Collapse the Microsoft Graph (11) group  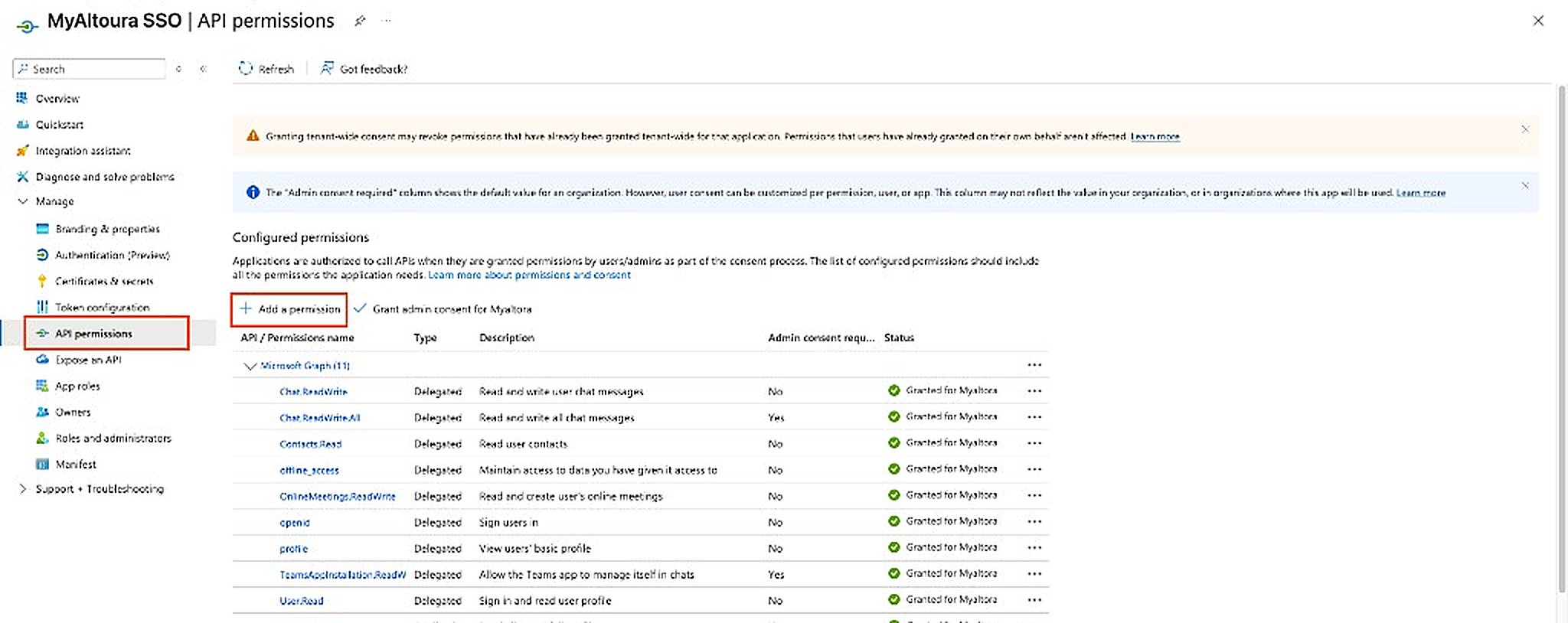(249, 366)
